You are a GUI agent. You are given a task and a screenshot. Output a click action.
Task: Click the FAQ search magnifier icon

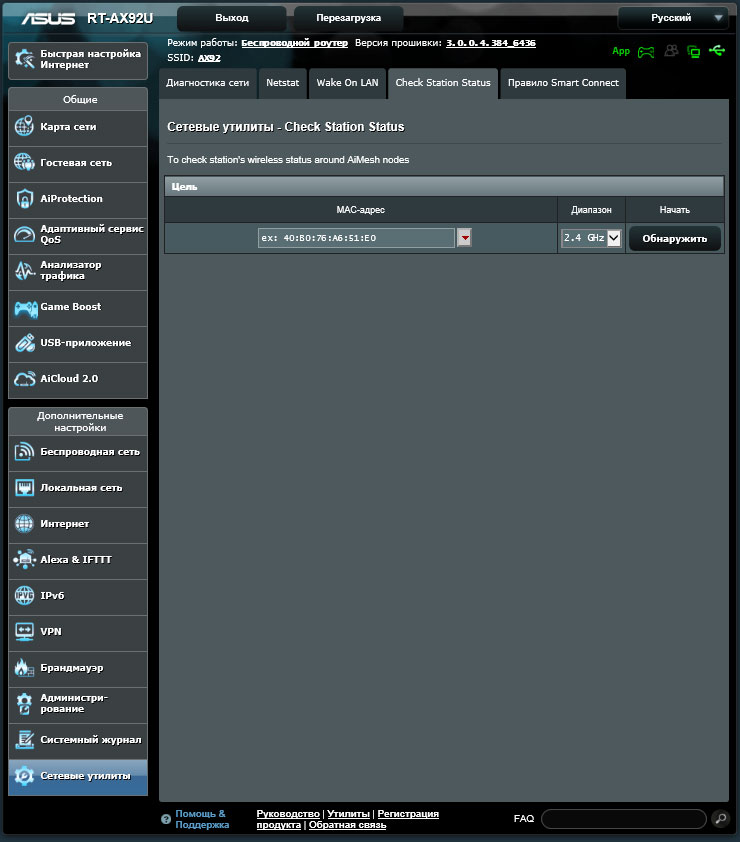(720, 818)
